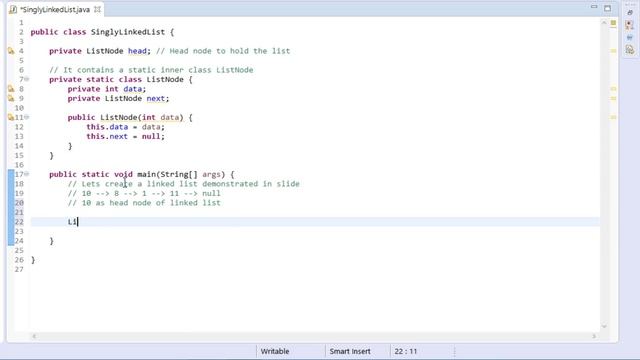Click the warning marker on line 9
The height and width of the screenshot is (360, 640).
11,98
